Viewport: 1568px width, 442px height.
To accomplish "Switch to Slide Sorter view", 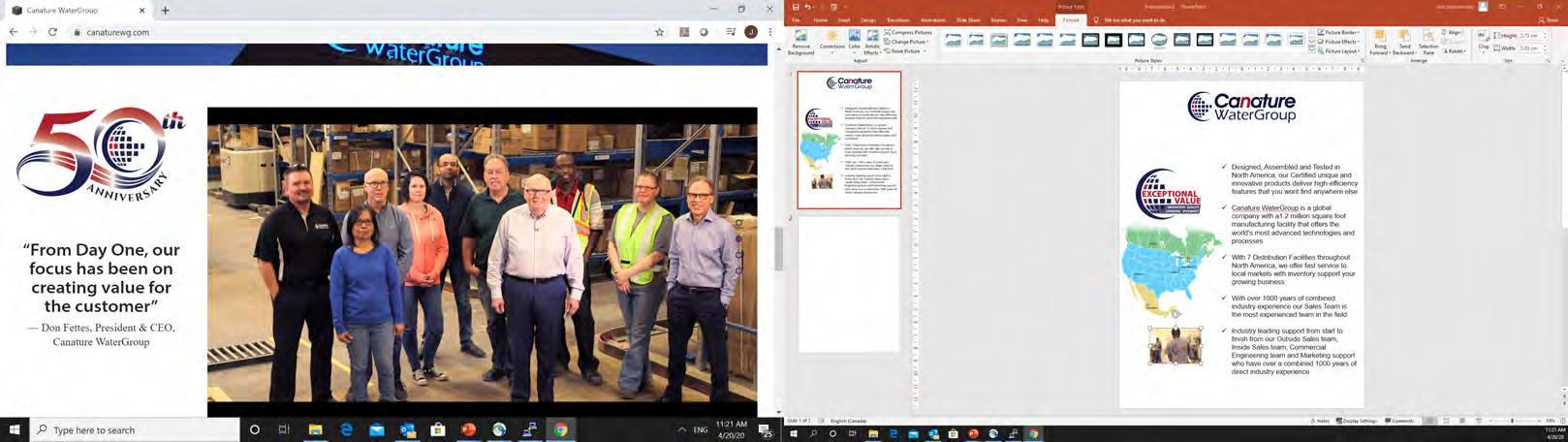I will [1447, 421].
